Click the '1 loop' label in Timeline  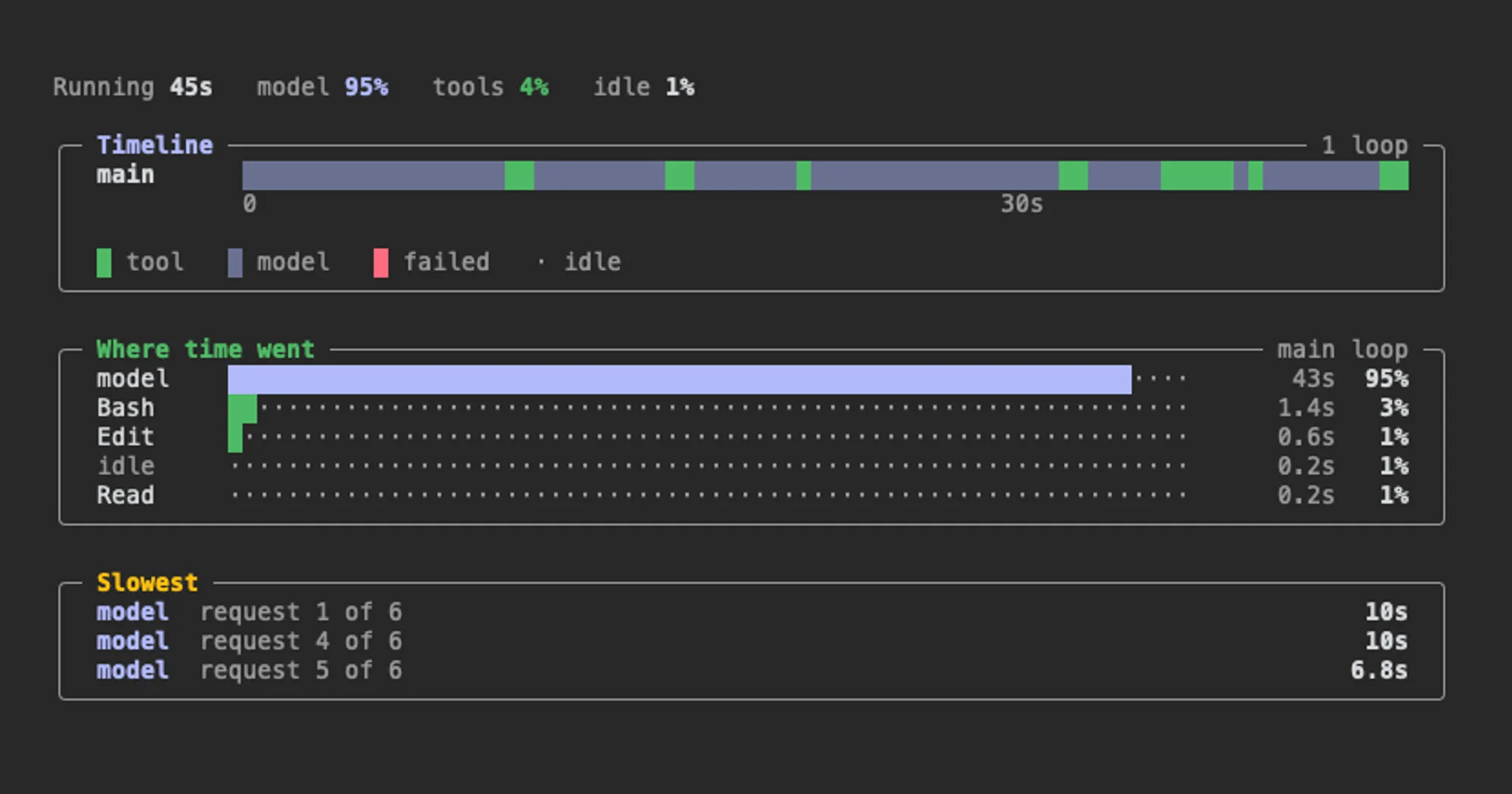coord(1365,145)
